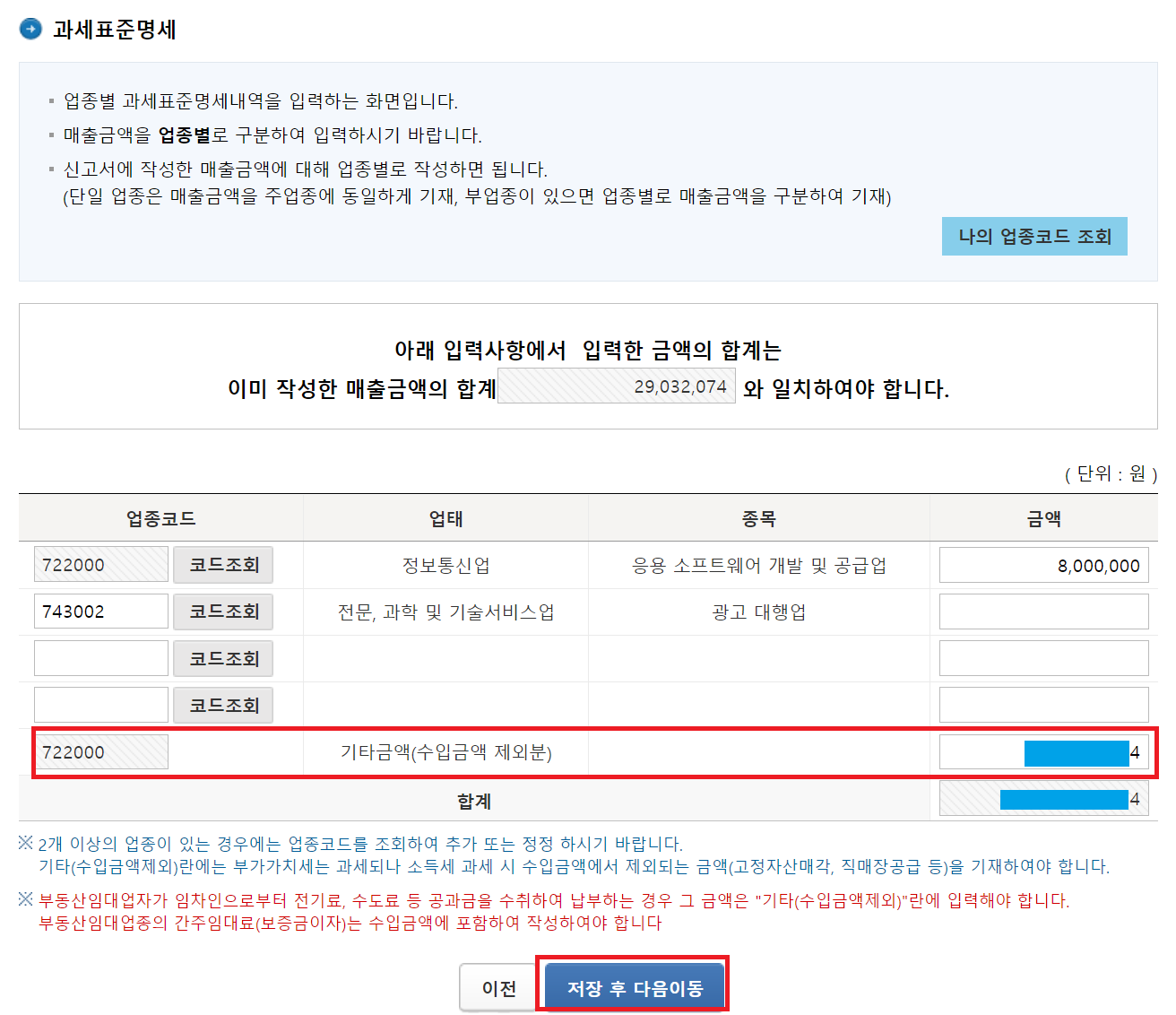Click 코드조회 button next to code 722000

[223, 565]
